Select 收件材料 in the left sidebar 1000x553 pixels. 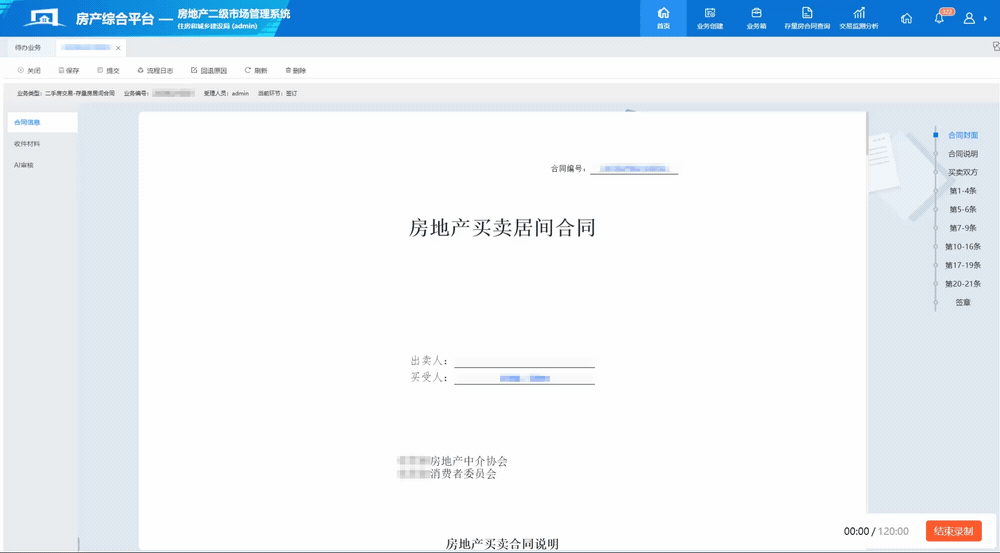click(27, 144)
